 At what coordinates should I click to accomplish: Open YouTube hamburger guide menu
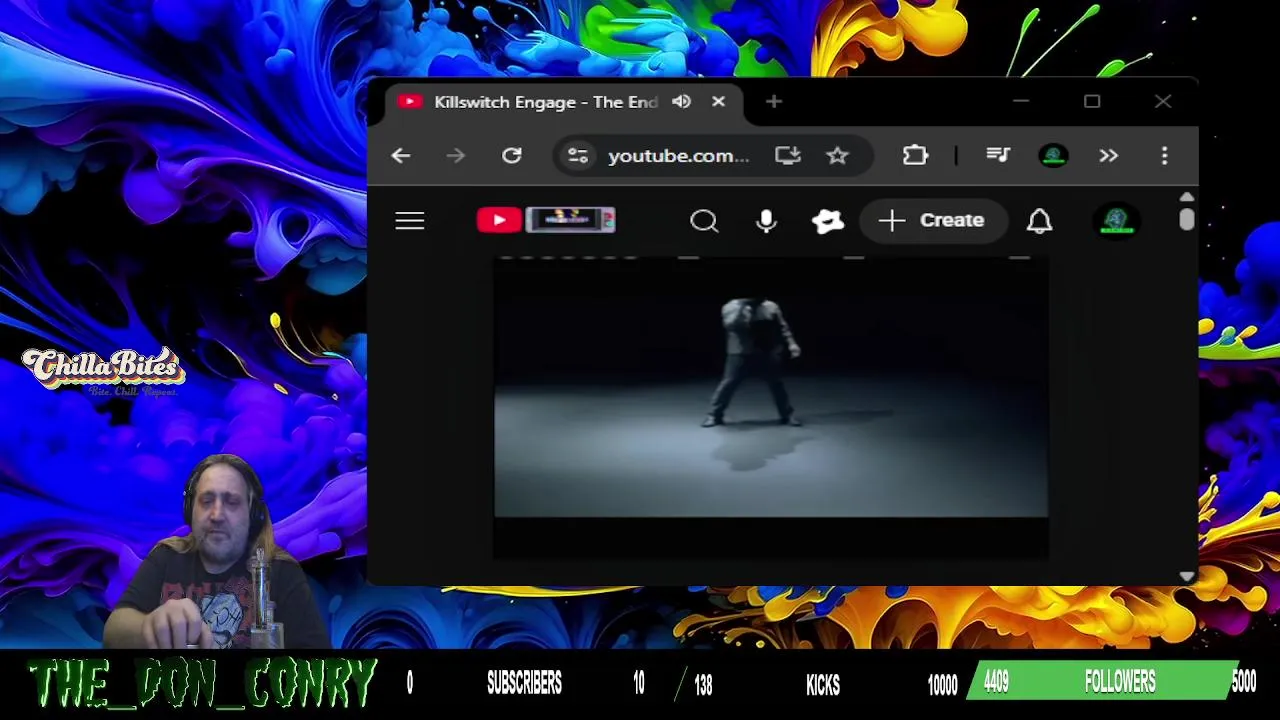pos(410,220)
